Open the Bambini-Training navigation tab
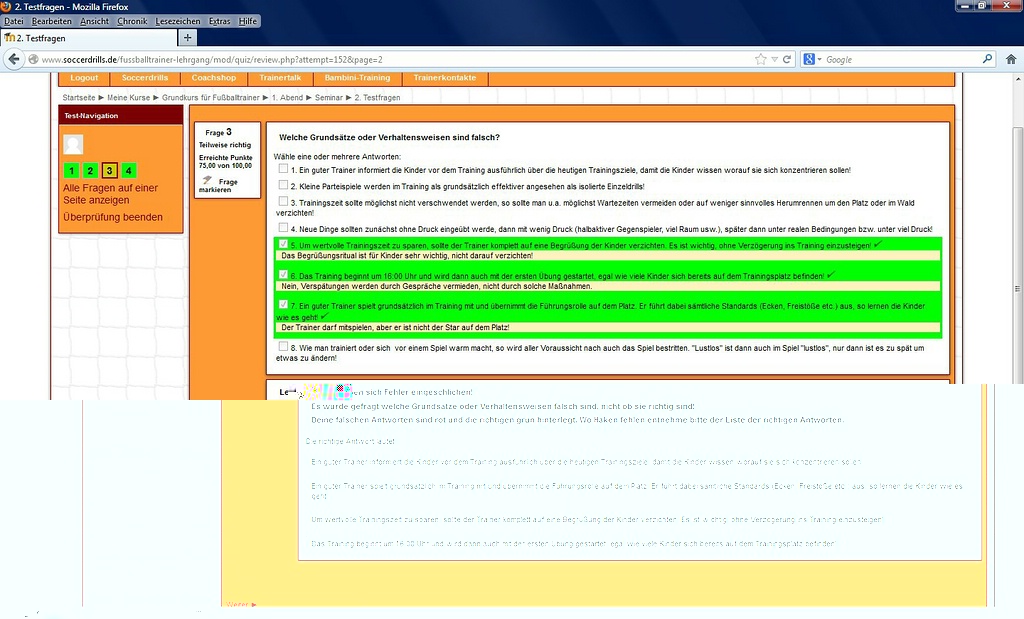The image size is (1024, 619). pyautogui.click(x=357, y=78)
